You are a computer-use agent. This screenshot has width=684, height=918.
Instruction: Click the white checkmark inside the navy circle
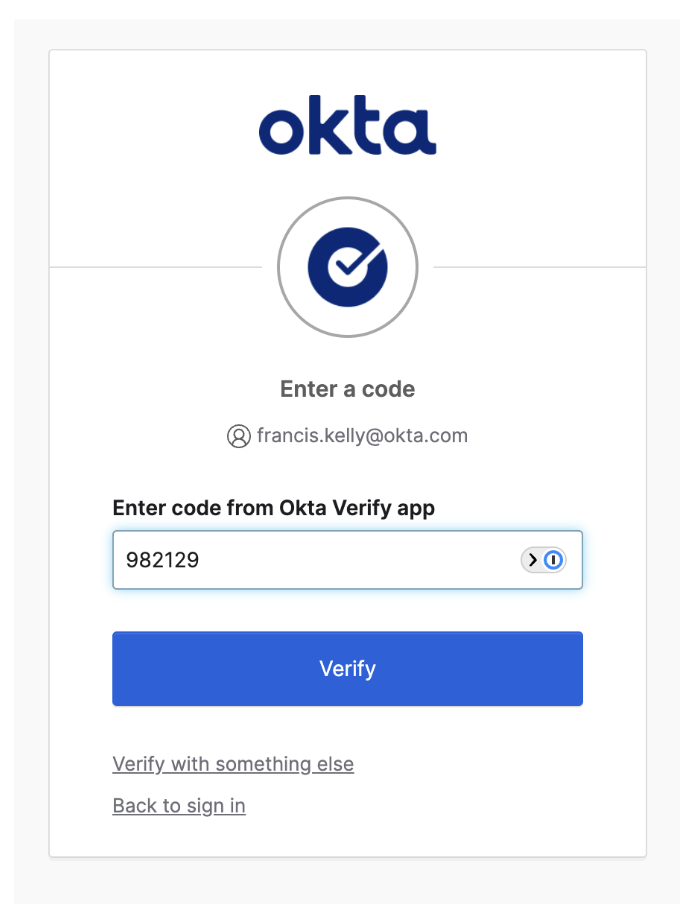click(350, 264)
